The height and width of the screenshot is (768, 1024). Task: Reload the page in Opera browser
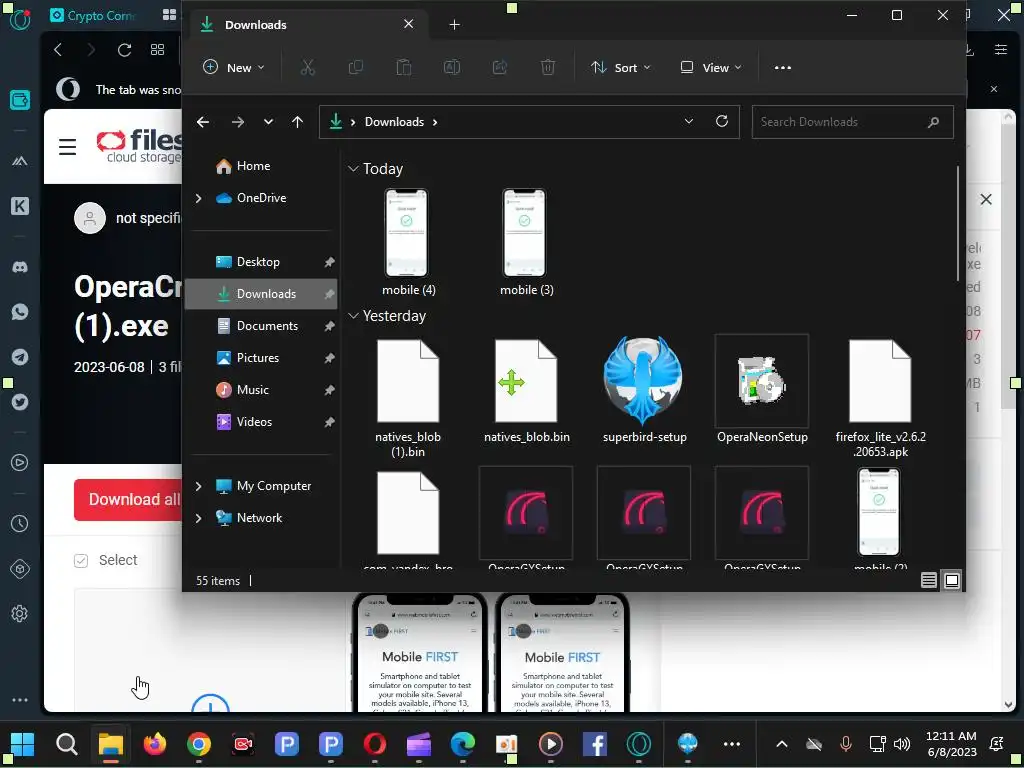point(124,50)
